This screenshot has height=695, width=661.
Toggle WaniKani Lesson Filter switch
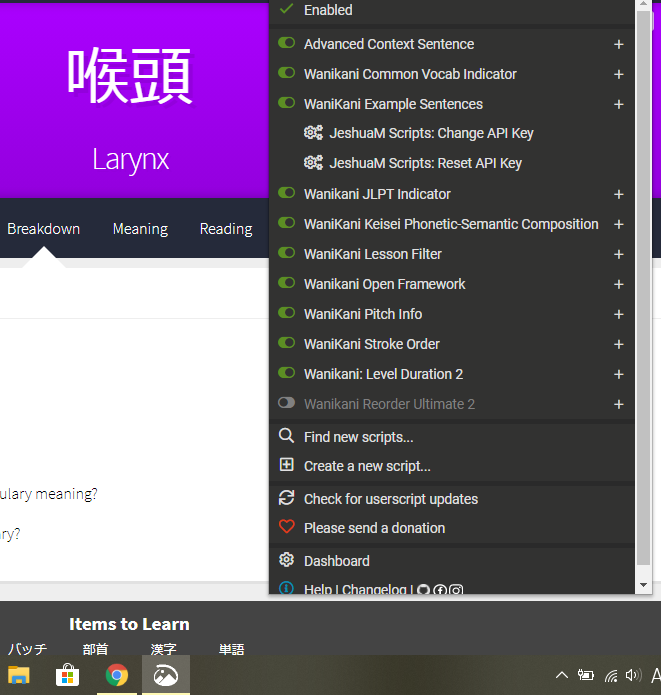(286, 253)
